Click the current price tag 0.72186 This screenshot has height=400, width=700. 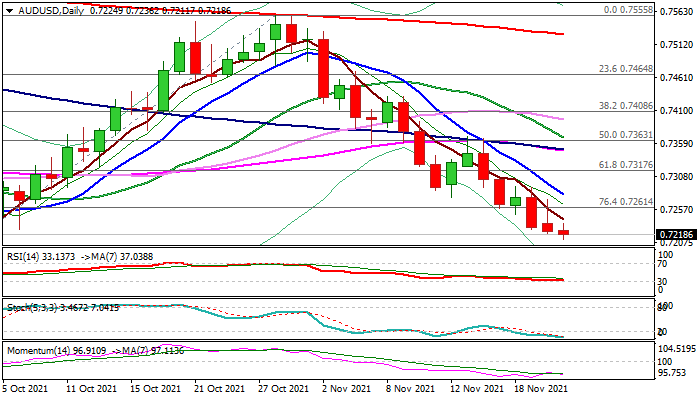[677, 233]
